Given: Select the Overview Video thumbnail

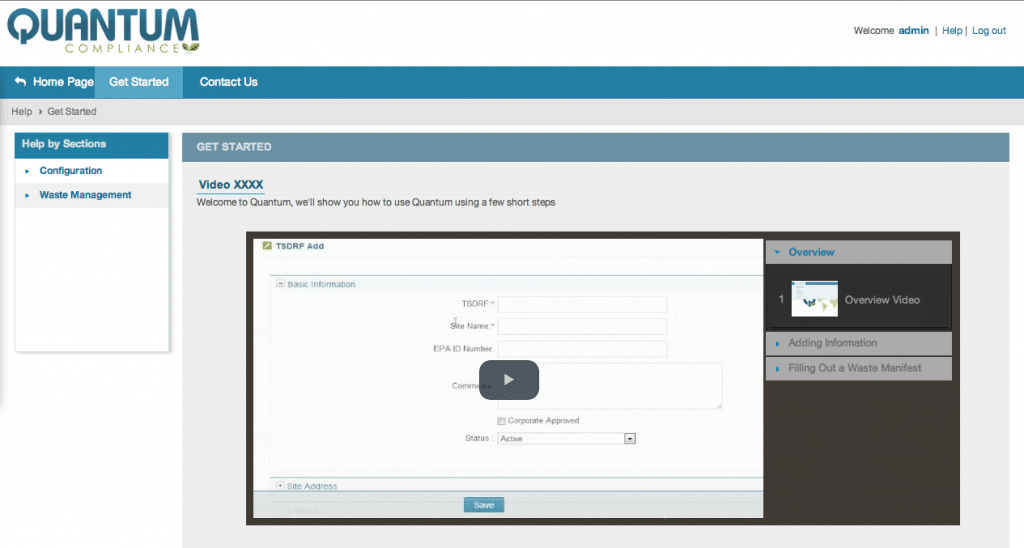Looking at the screenshot, I should coord(814,299).
